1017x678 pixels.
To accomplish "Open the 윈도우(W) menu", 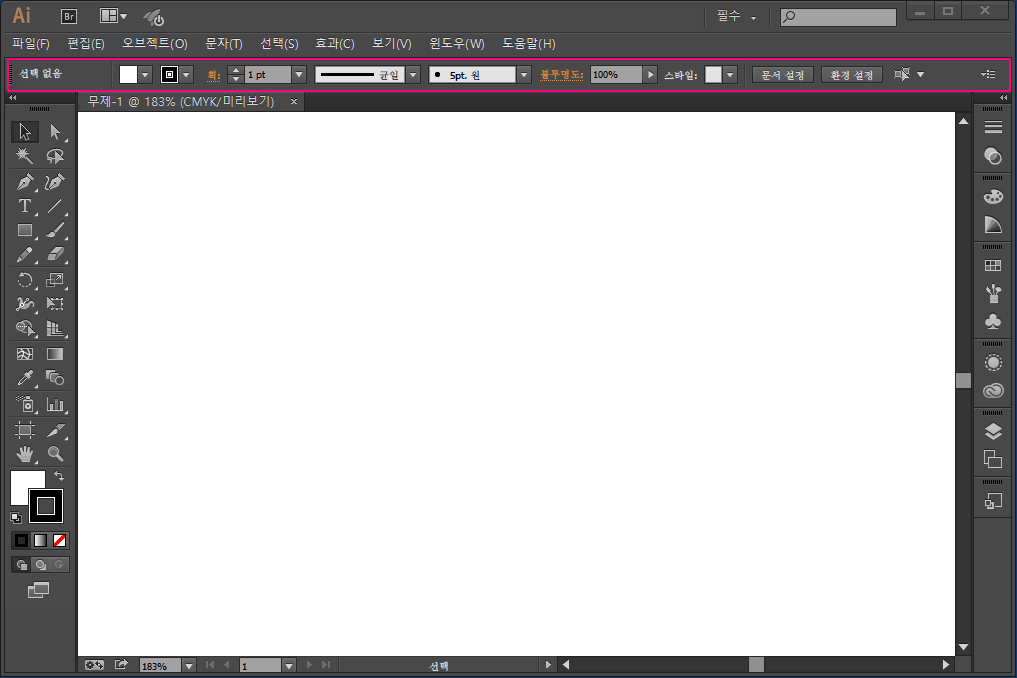I will [456, 44].
